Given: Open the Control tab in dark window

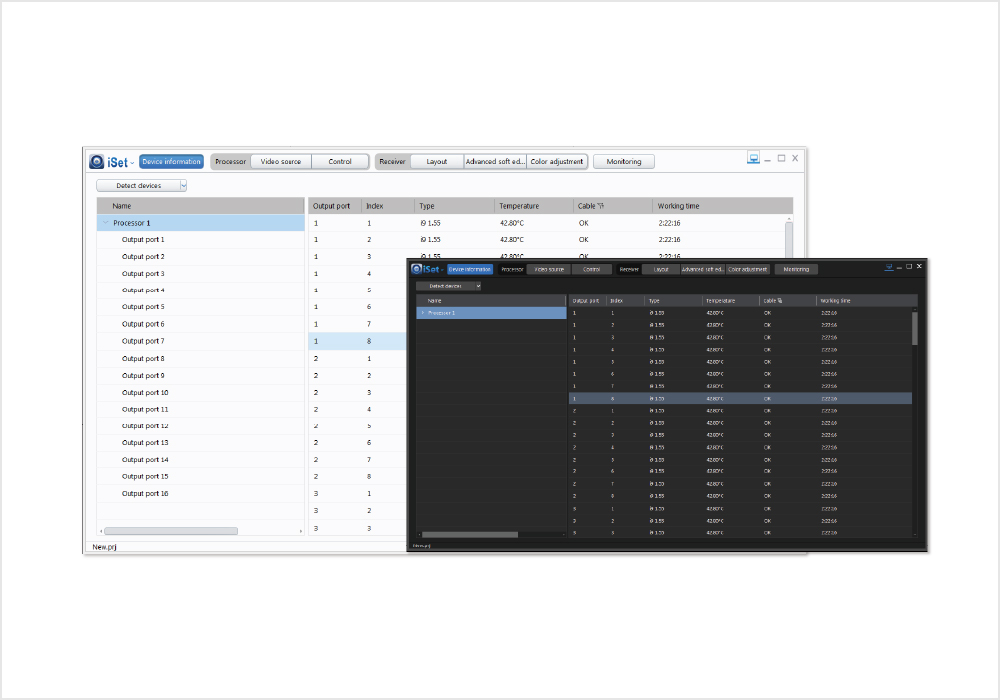Looking at the screenshot, I should (591, 269).
